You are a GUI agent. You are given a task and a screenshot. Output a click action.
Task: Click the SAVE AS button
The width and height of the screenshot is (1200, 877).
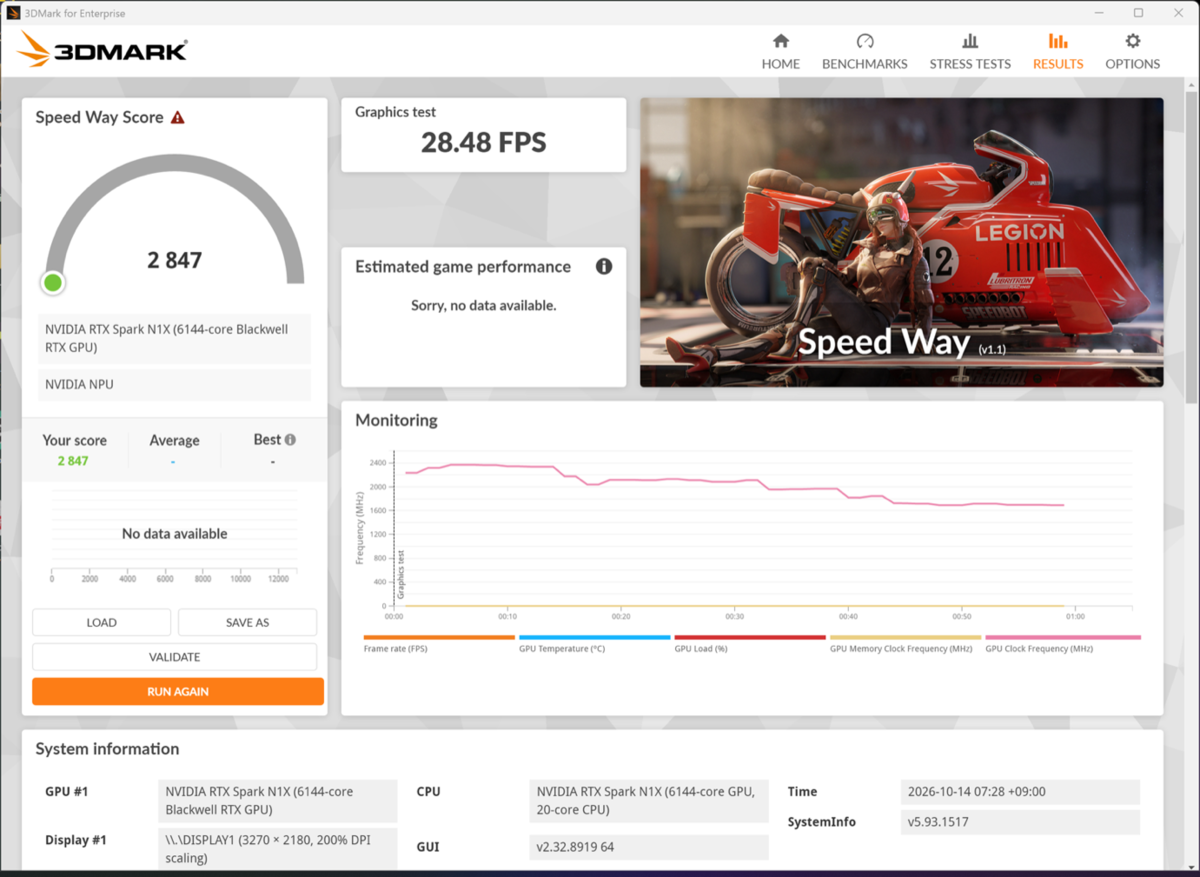click(247, 622)
